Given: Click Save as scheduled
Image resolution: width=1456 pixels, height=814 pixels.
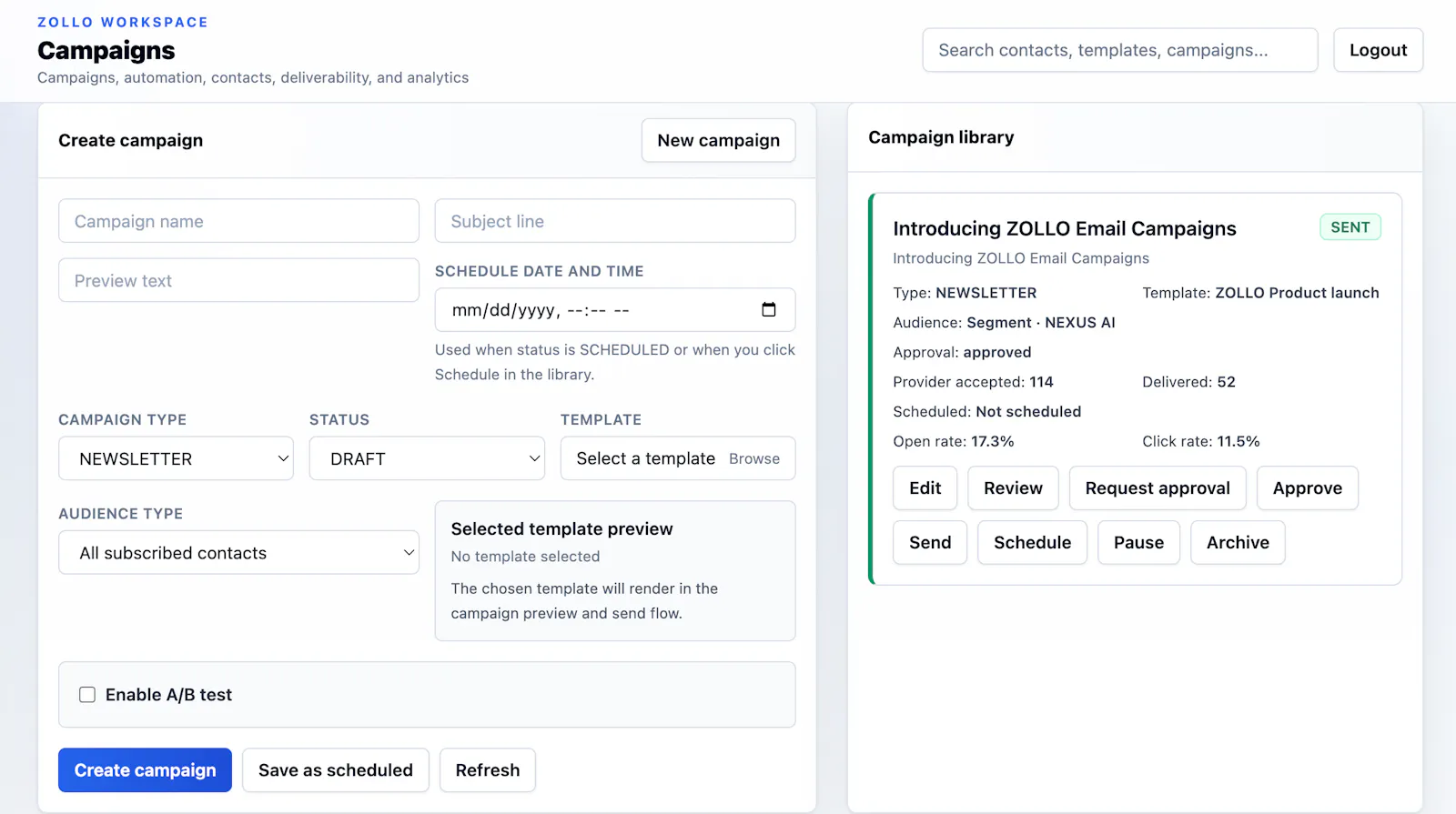Looking at the screenshot, I should (x=336, y=770).
